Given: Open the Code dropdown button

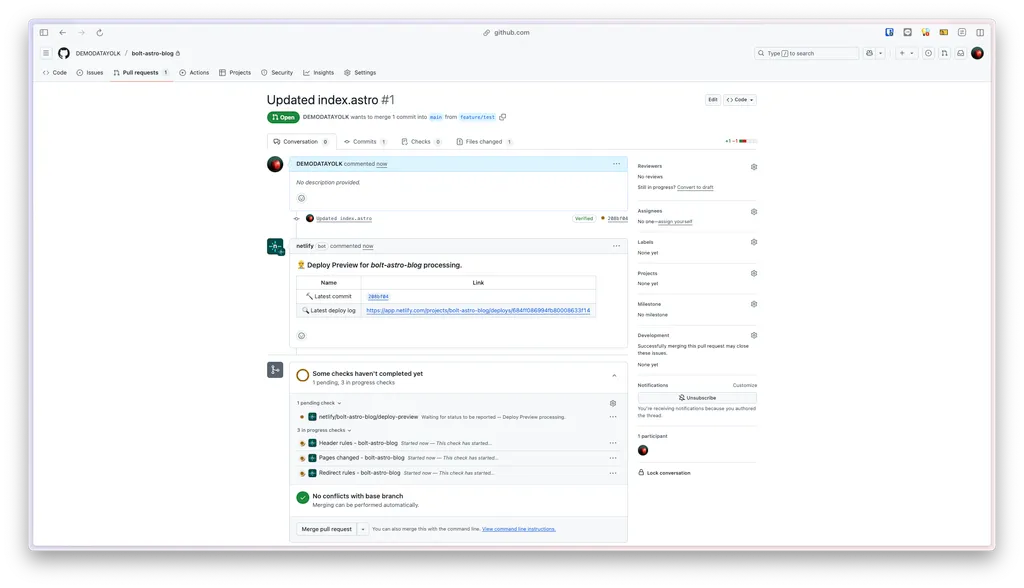Looking at the screenshot, I should coord(740,100).
